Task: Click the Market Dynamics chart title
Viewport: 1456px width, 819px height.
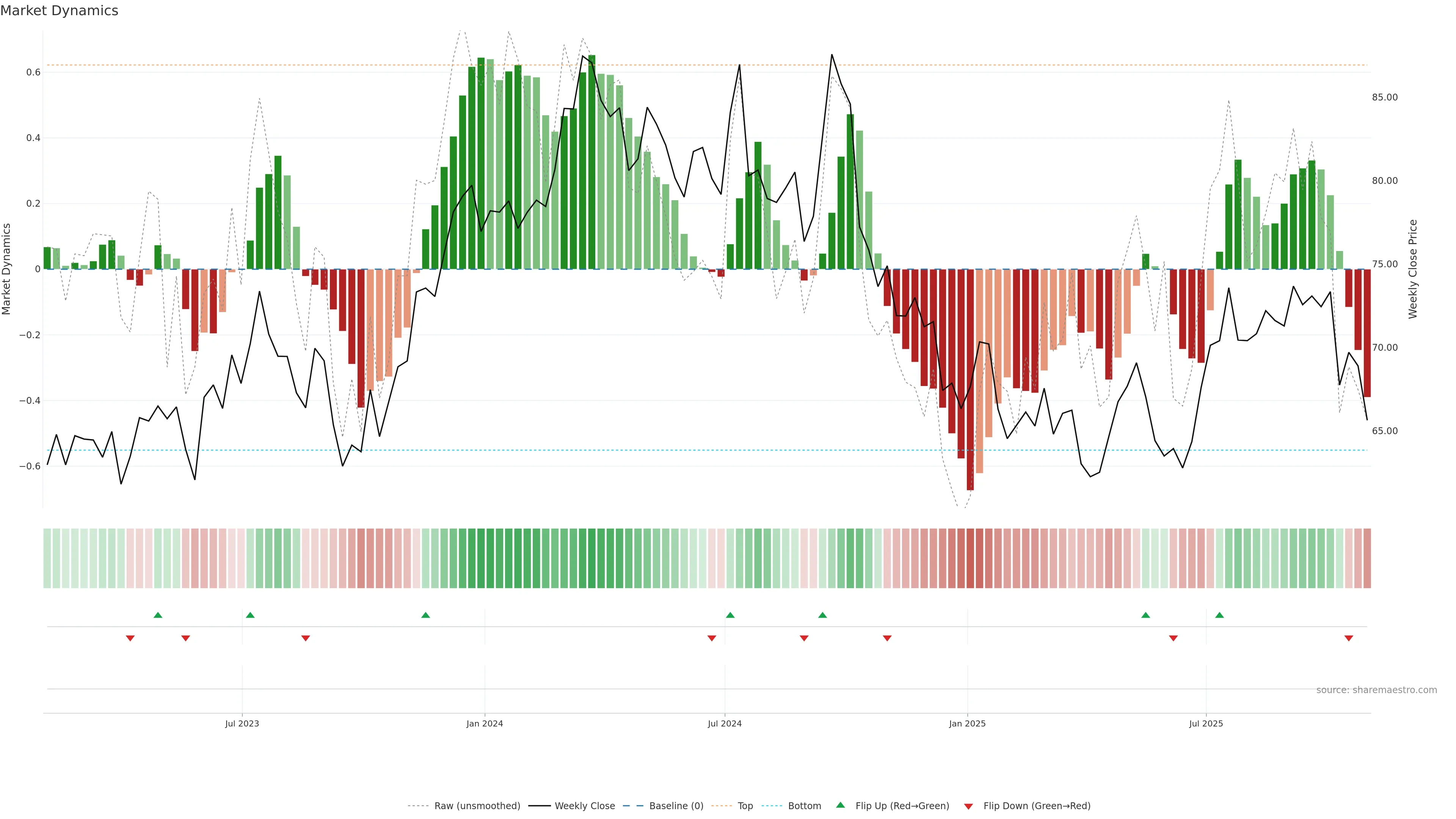Action: pyautogui.click(x=60, y=11)
